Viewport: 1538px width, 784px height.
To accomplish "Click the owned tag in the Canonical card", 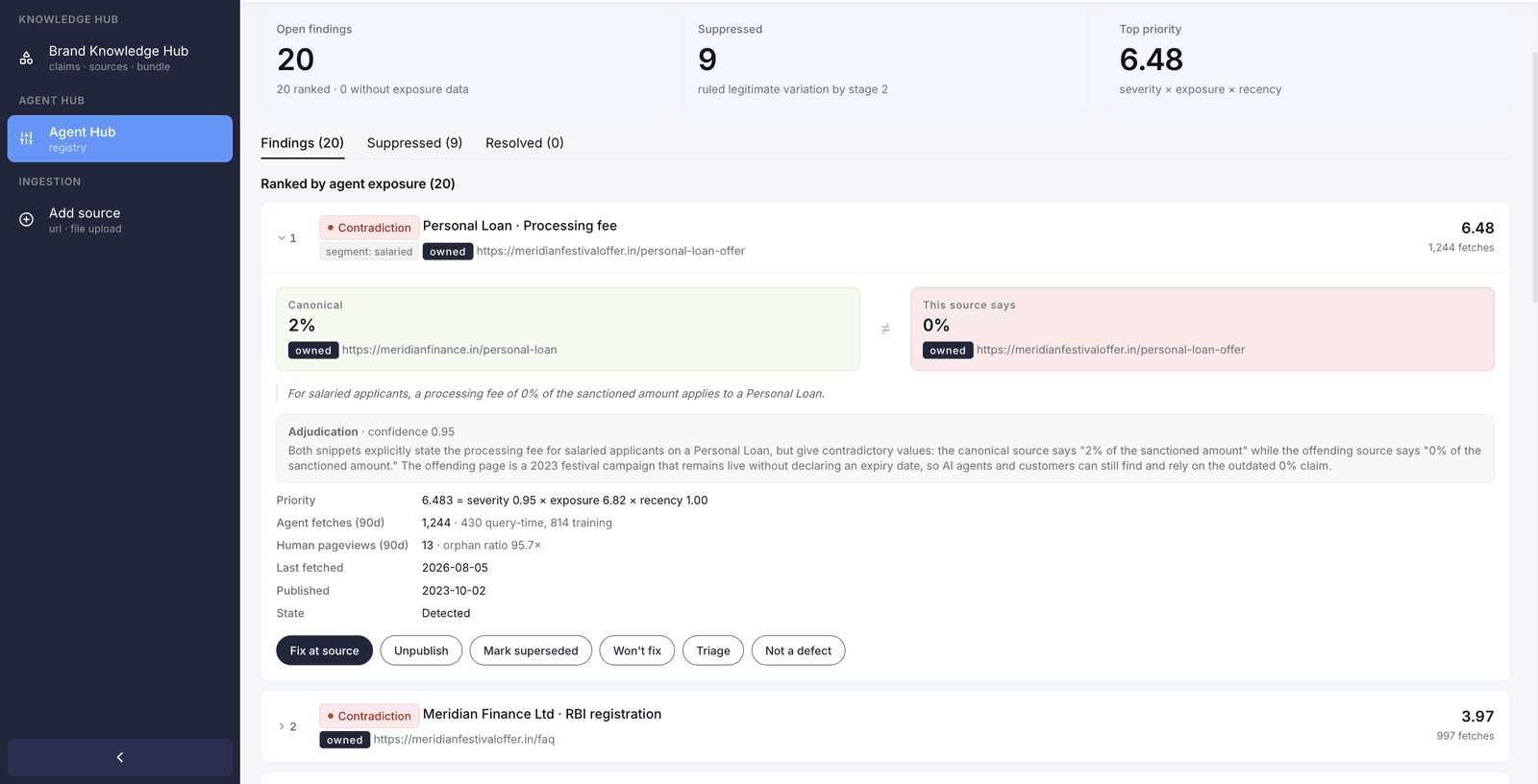I will point(313,351).
